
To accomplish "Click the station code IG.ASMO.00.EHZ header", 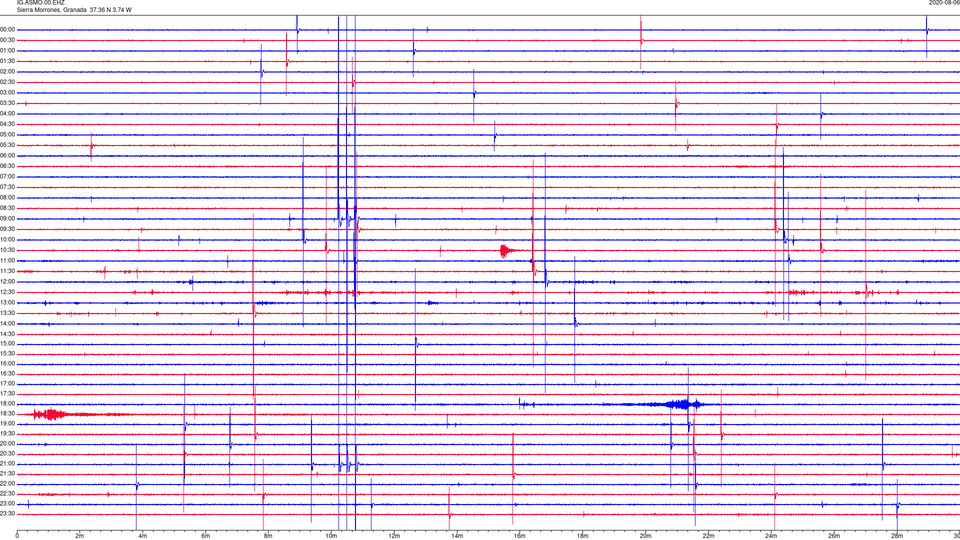I will click(40, 3).
